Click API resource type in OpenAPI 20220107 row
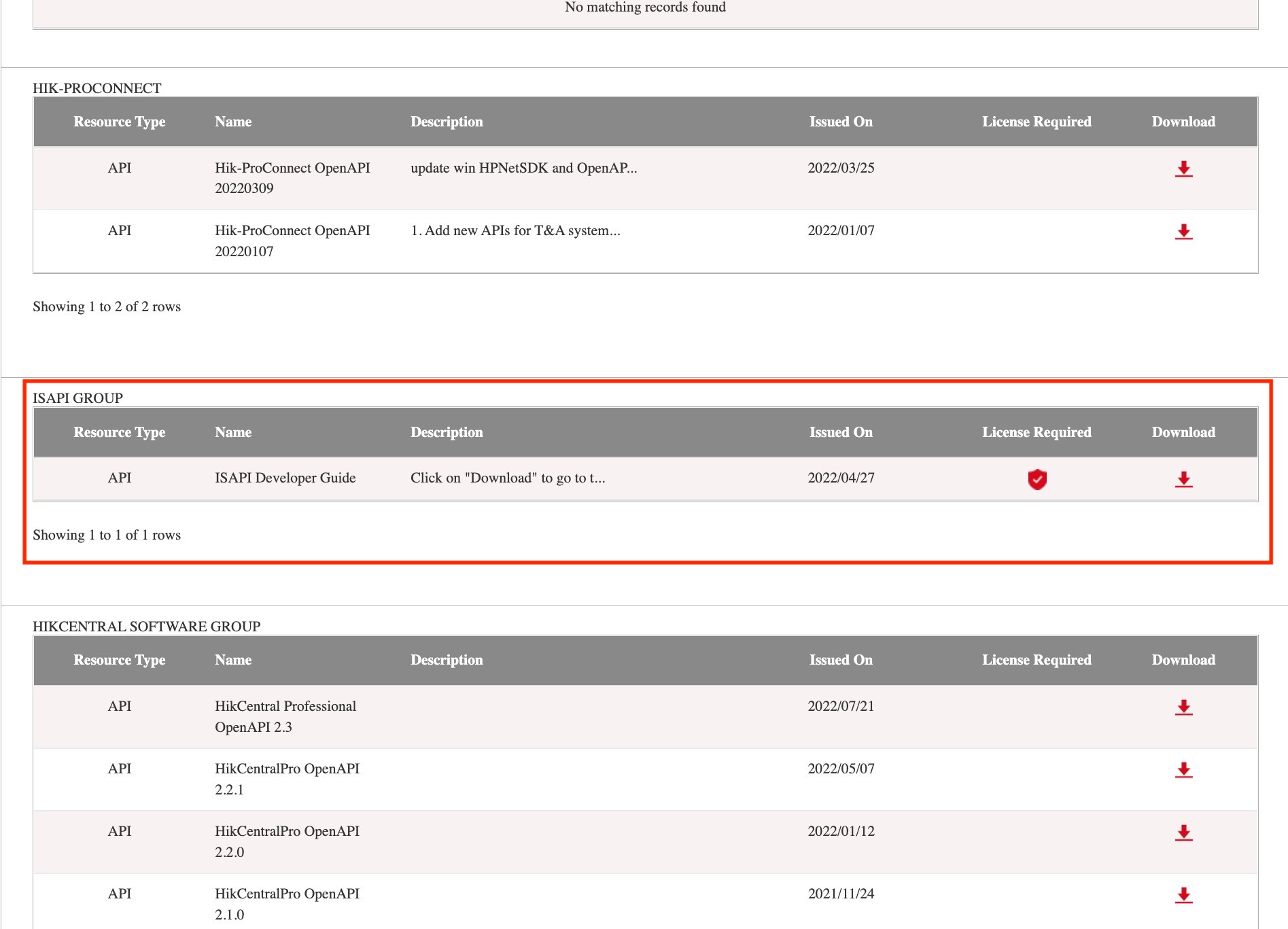Image resolution: width=1288 pixels, height=929 pixels. pyautogui.click(x=120, y=230)
